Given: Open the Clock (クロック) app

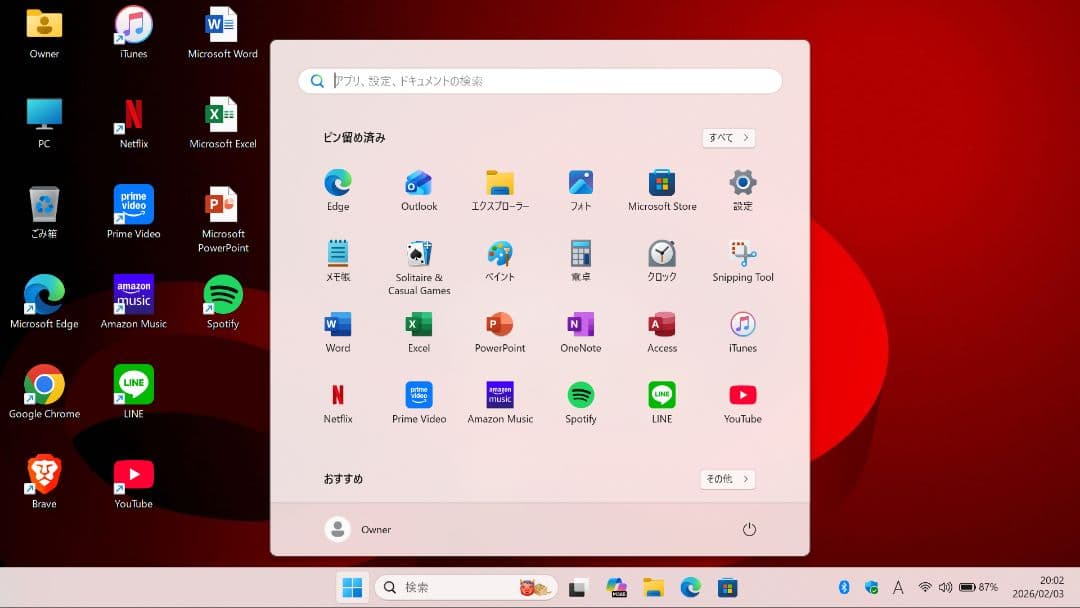Looking at the screenshot, I should (x=661, y=260).
